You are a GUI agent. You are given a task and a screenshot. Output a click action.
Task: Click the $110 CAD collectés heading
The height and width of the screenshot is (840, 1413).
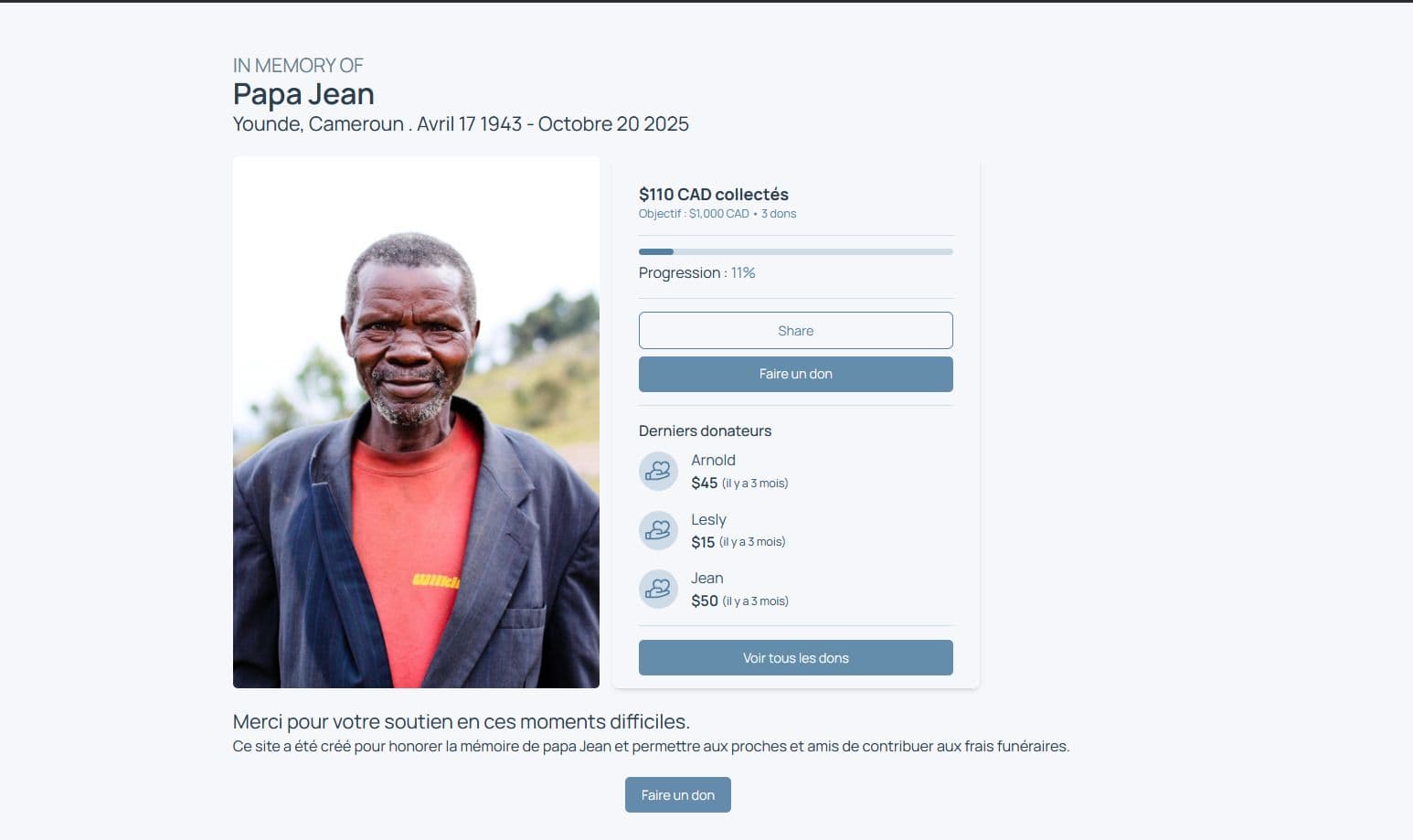pyautogui.click(x=713, y=194)
